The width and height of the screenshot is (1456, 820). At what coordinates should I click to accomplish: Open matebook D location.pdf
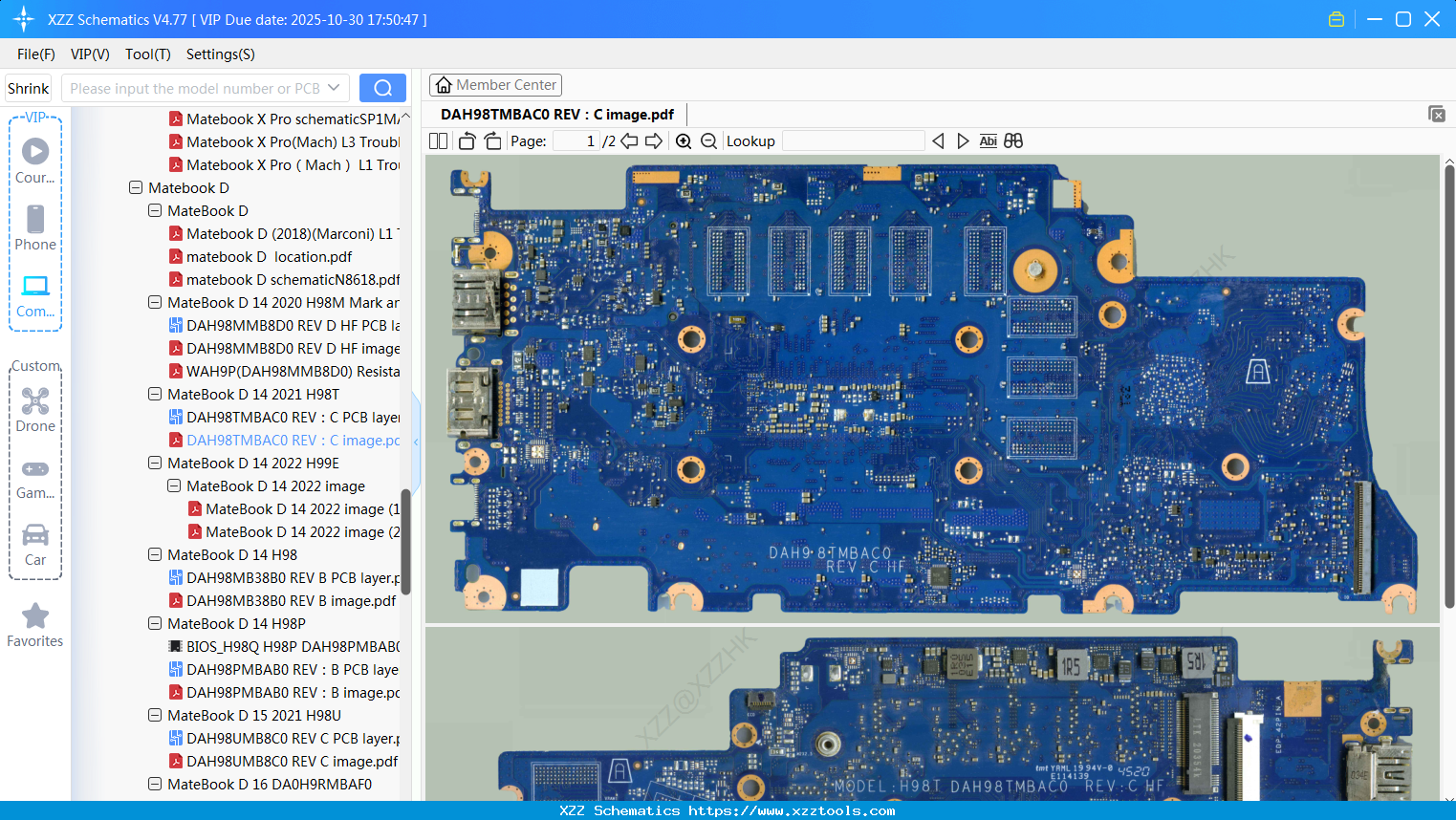[261, 257]
